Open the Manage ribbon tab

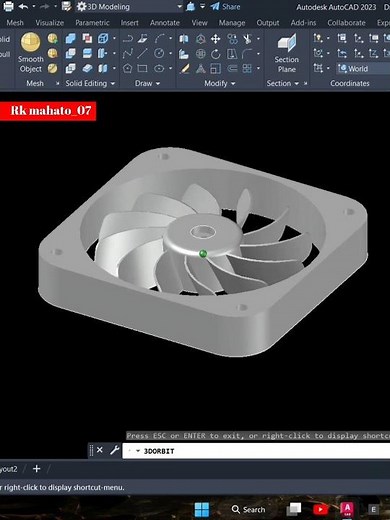click(x=232, y=23)
